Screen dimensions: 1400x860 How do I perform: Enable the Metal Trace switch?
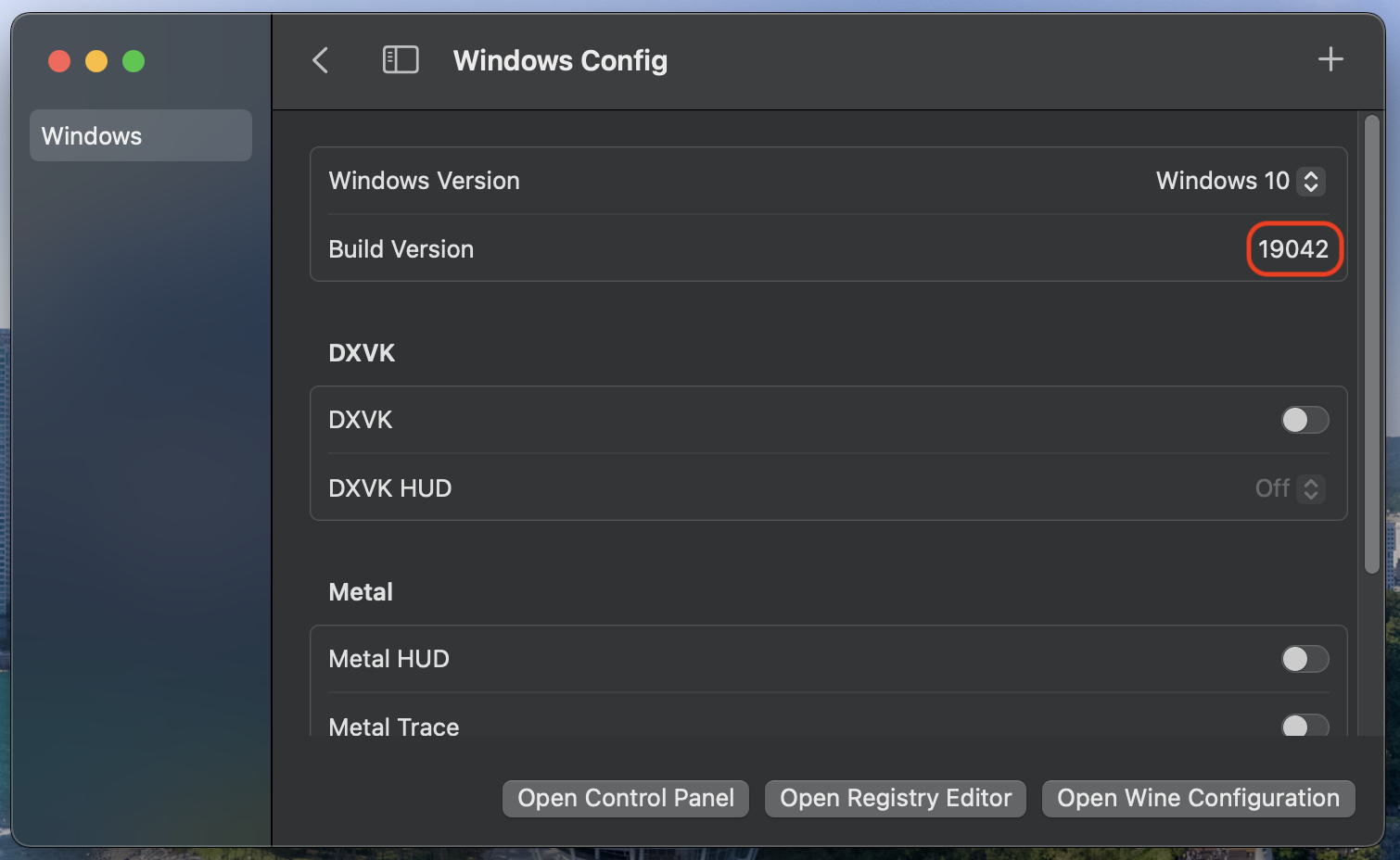(1305, 726)
